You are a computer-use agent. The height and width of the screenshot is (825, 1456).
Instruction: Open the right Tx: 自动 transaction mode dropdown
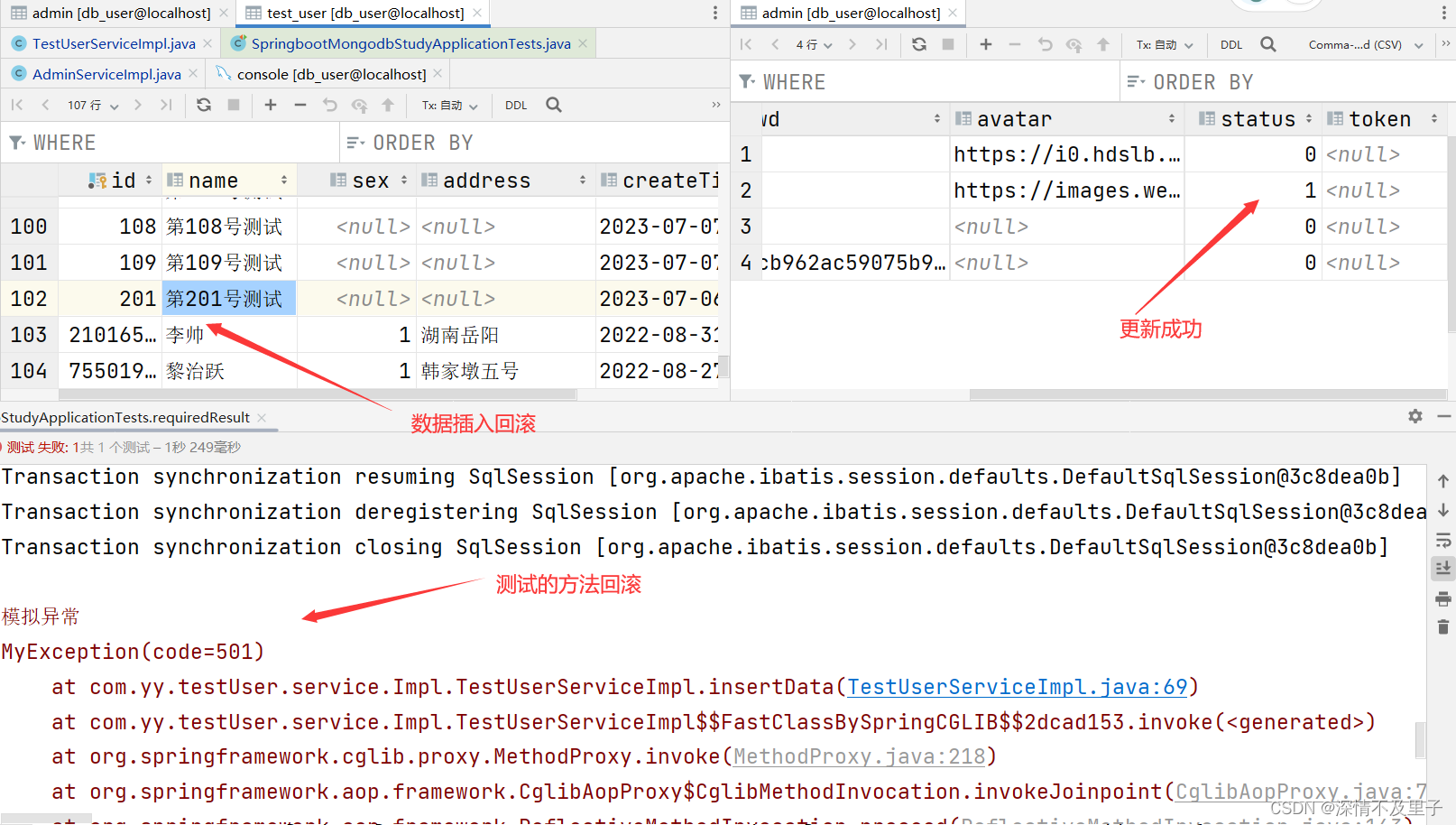click(x=1165, y=44)
